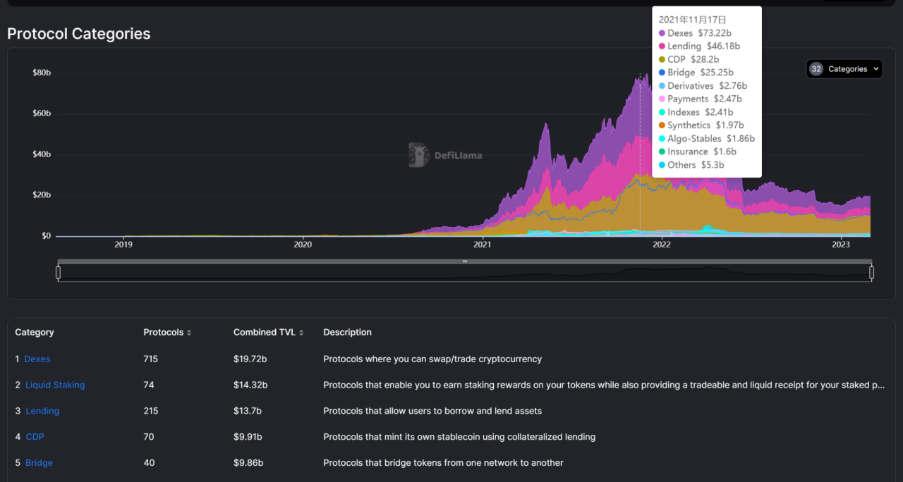Image resolution: width=903 pixels, height=482 pixels.
Task: Click the Liquid Staking TVL value $14.32b
Action: tap(250, 385)
